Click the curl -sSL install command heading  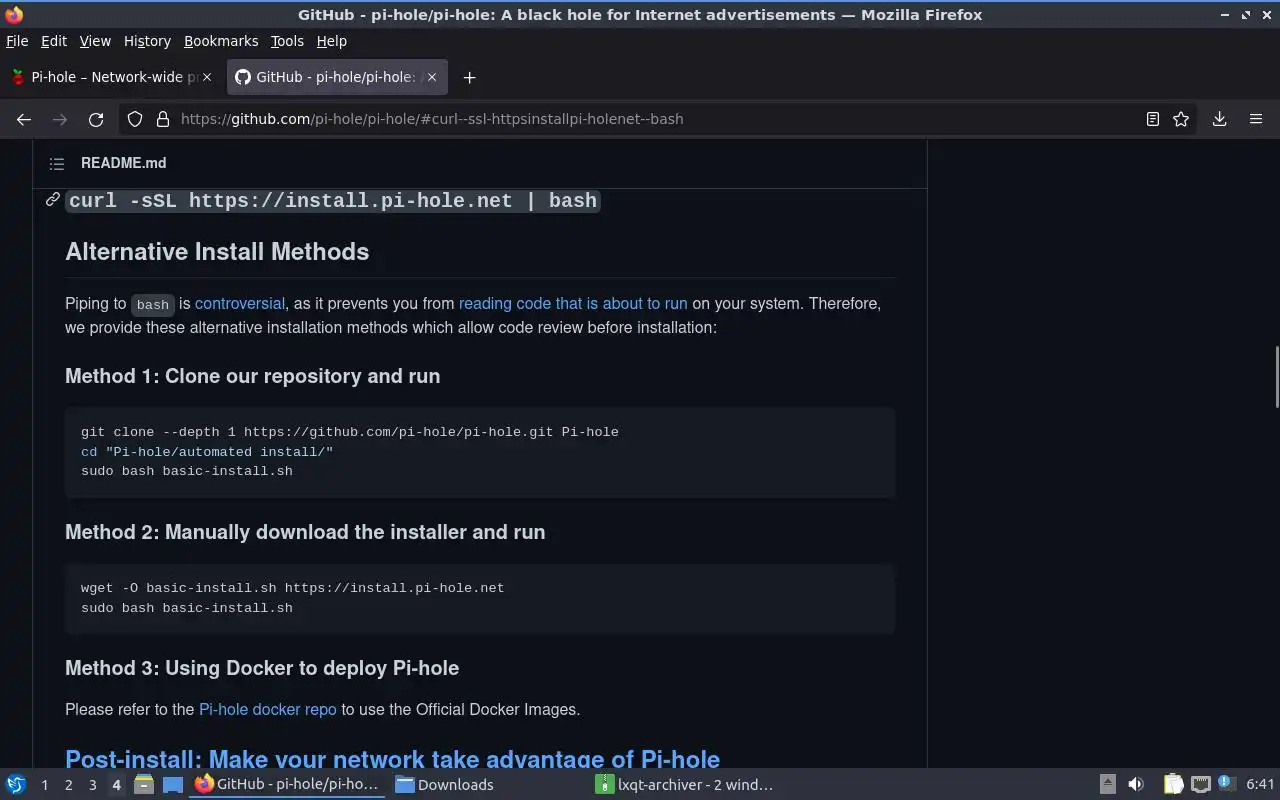(333, 200)
